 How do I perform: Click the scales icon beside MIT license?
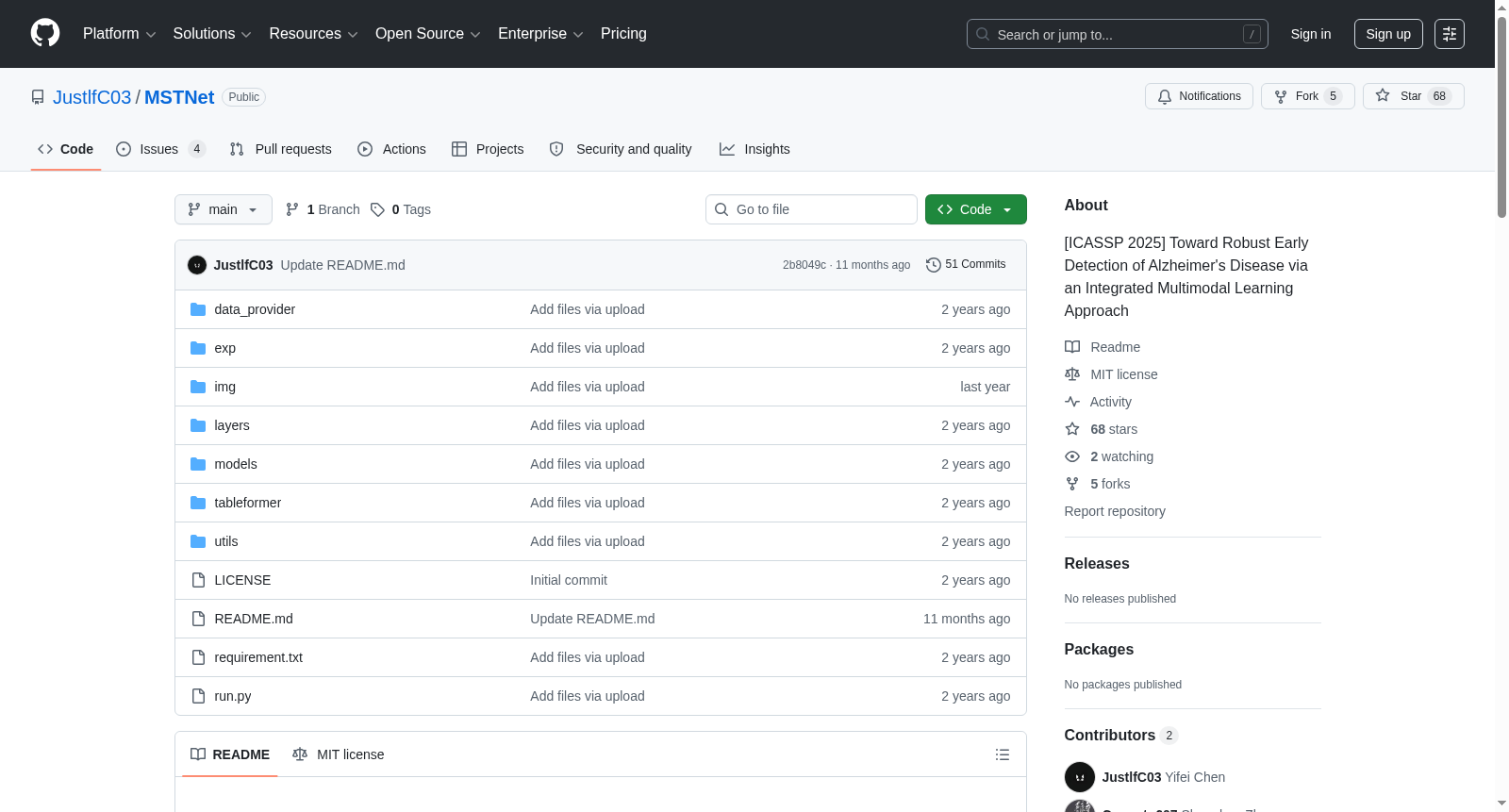click(x=1072, y=374)
